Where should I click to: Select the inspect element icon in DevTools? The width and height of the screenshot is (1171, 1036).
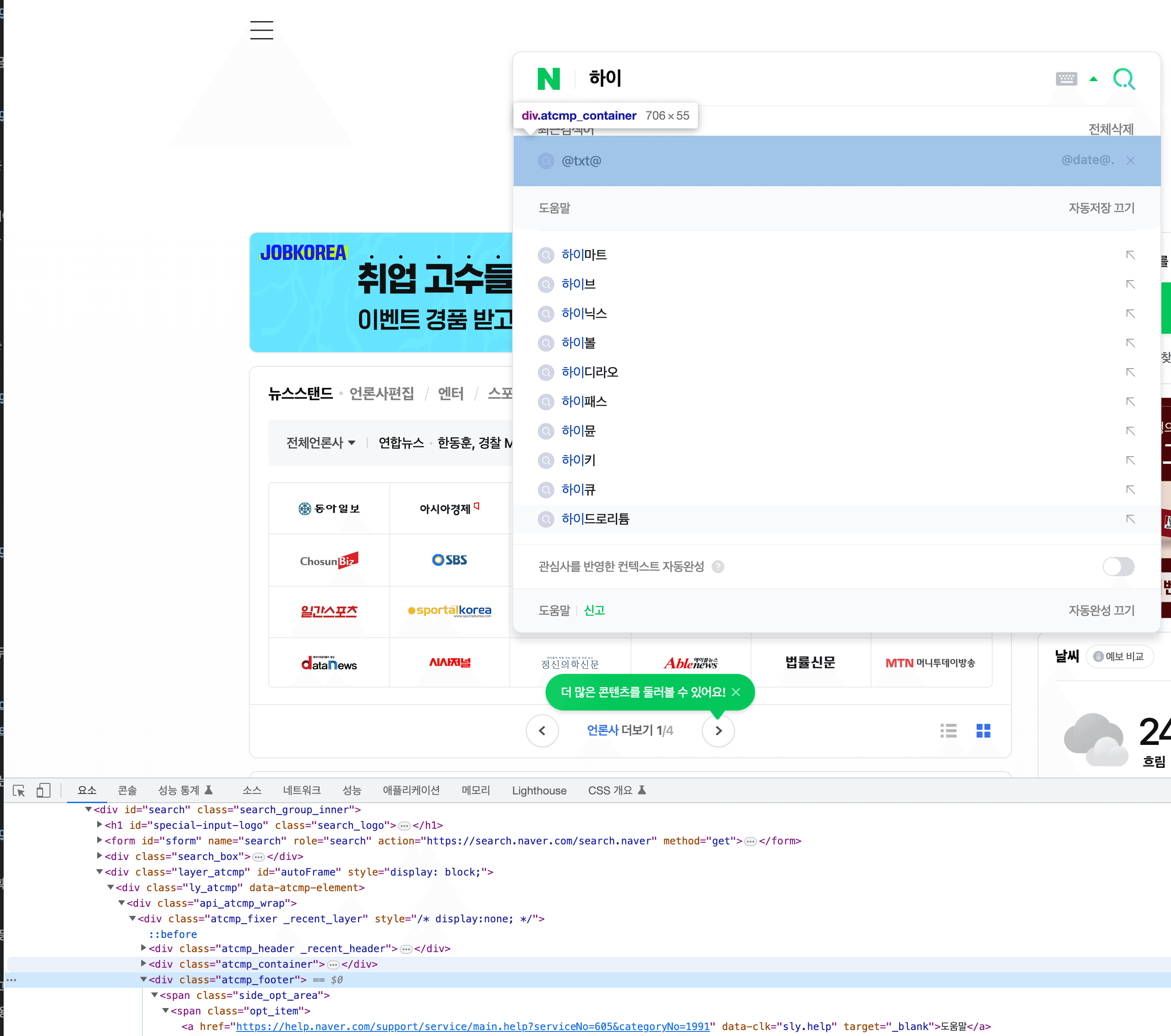(18, 790)
